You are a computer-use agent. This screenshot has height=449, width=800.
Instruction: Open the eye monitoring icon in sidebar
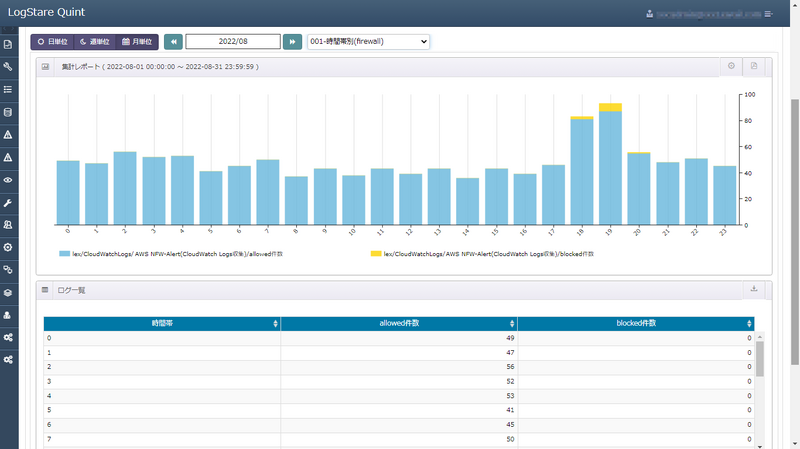tap(8, 180)
